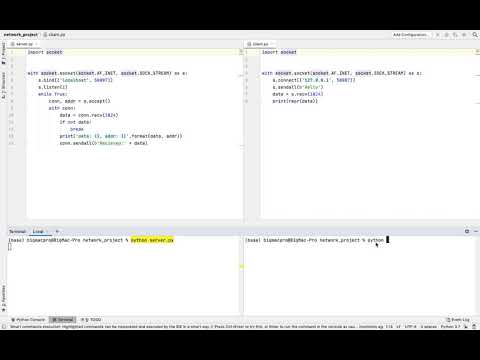
Task: Click the lock read-only icon in status bar
Action: pyautogui.click(x=467, y=327)
